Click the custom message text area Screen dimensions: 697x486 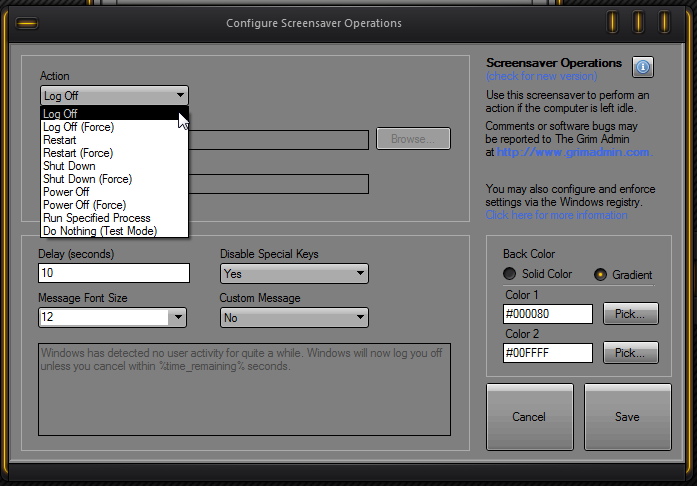coord(244,389)
